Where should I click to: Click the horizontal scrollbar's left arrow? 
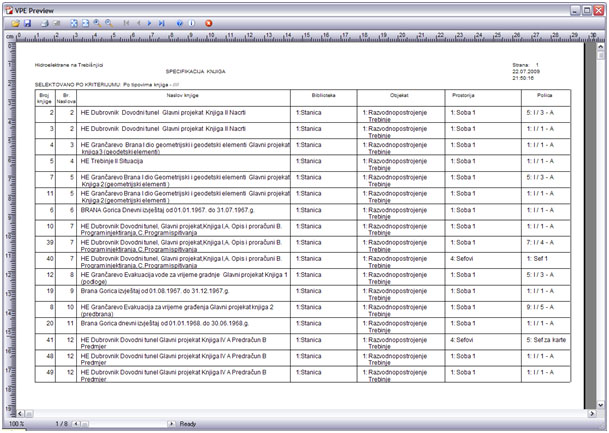pyautogui.click(x=20, y=413)
